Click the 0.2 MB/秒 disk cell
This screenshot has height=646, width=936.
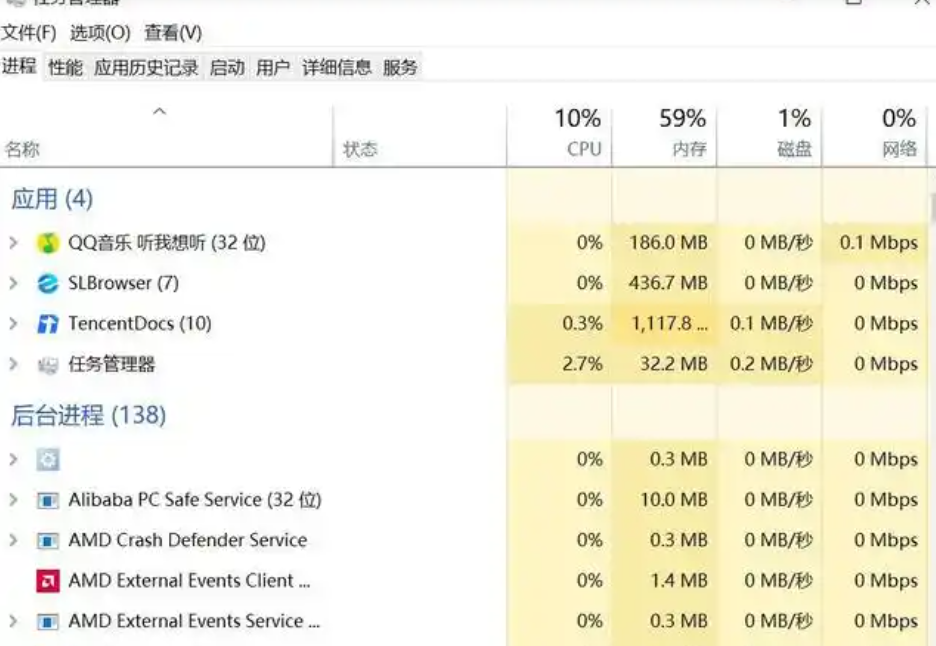tap(769, 365)
